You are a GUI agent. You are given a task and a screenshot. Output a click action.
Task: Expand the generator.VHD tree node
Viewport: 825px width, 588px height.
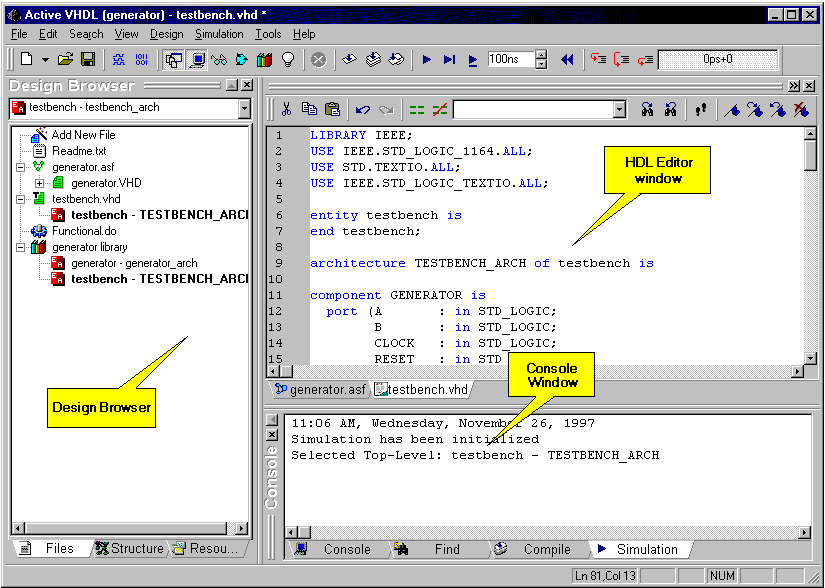tap(39, 183)
